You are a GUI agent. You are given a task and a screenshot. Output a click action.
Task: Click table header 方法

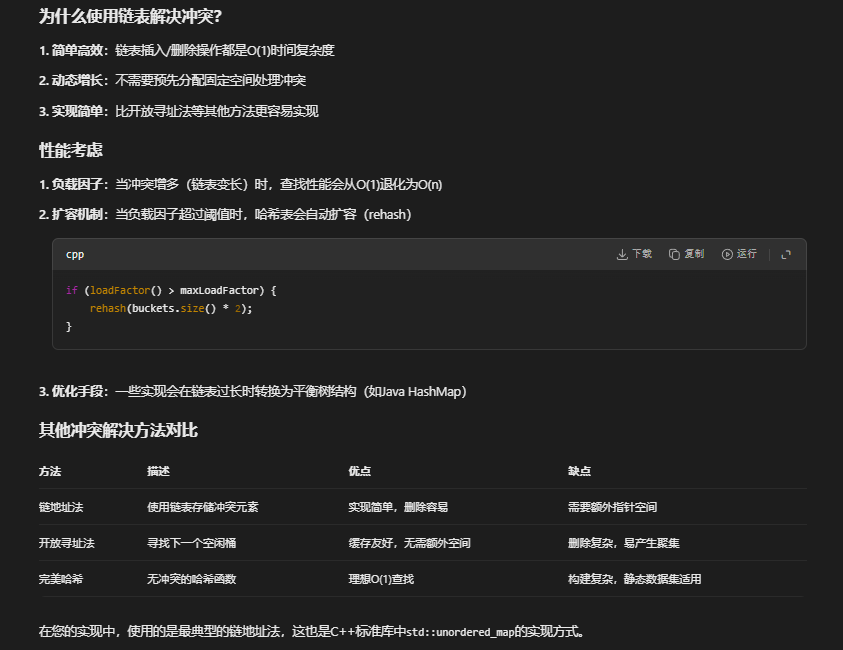[49, 472]
